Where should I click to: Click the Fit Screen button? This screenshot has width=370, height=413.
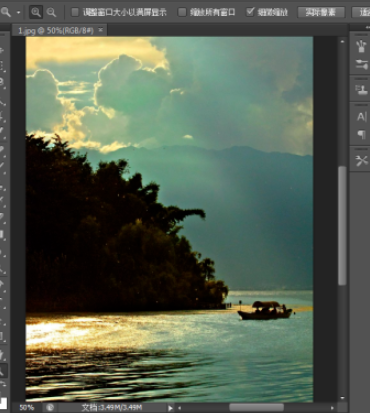click(361, 13)
